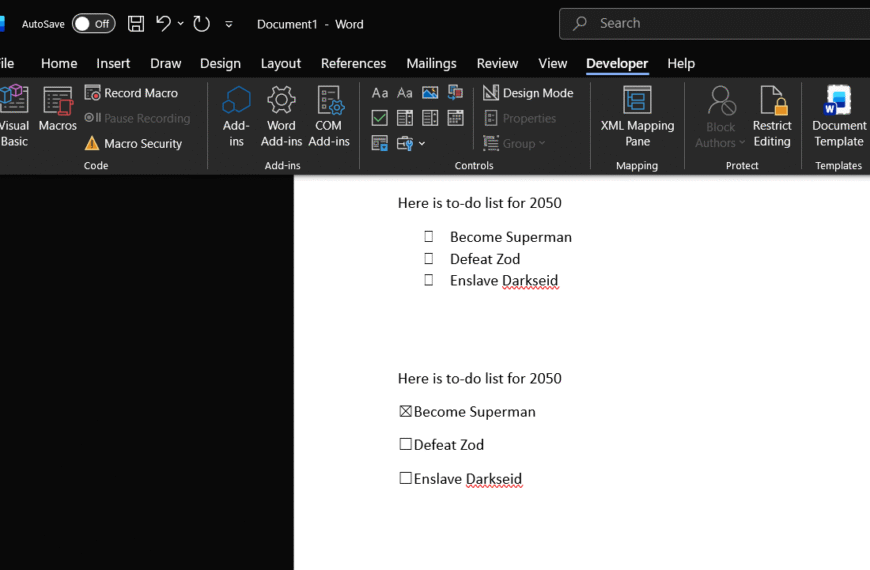Uncheck the Become Superman checkbox

coord(406,411)
